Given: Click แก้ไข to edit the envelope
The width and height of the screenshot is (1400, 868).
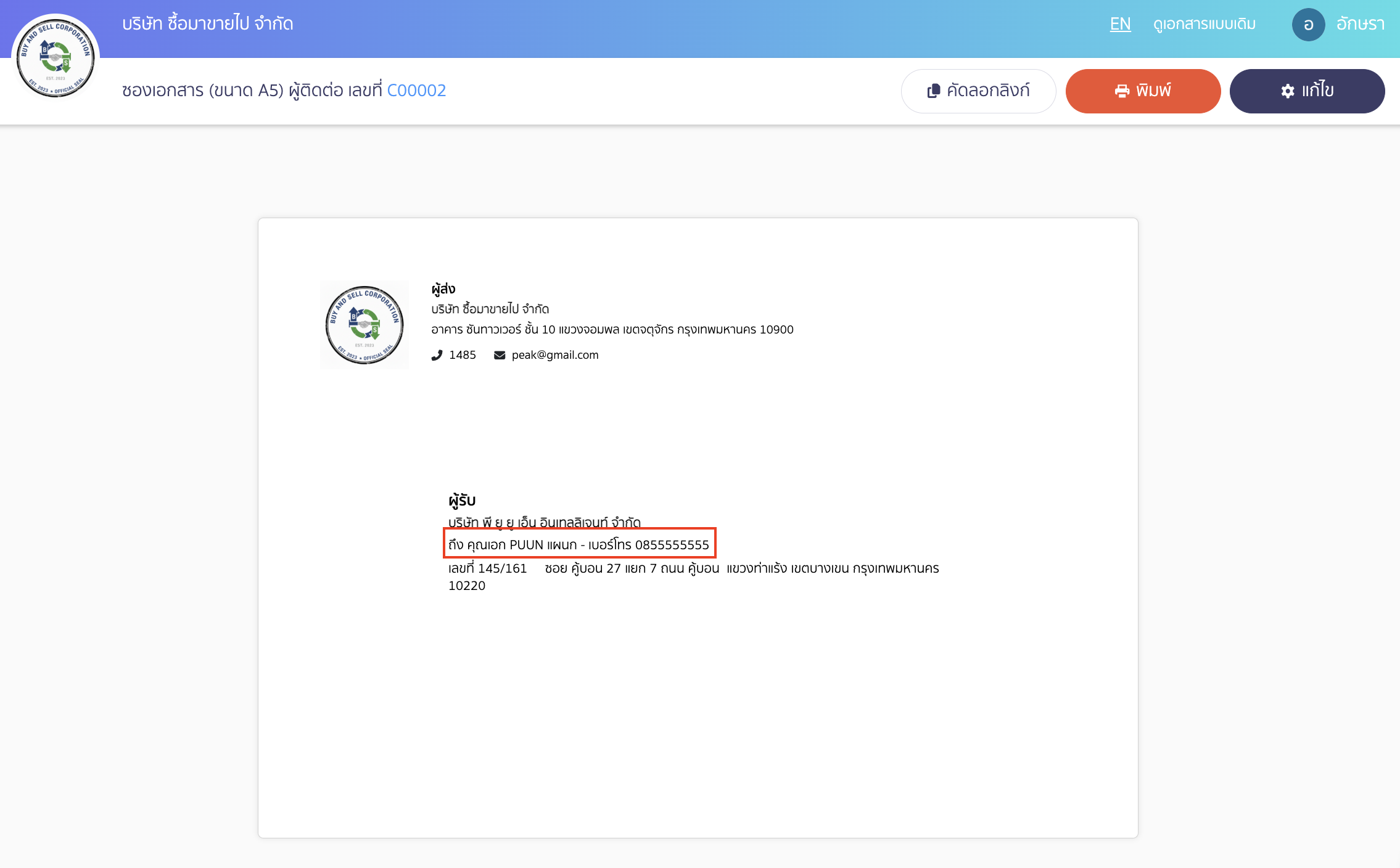Looking at the screenshot, I should tap(1307, 91).
